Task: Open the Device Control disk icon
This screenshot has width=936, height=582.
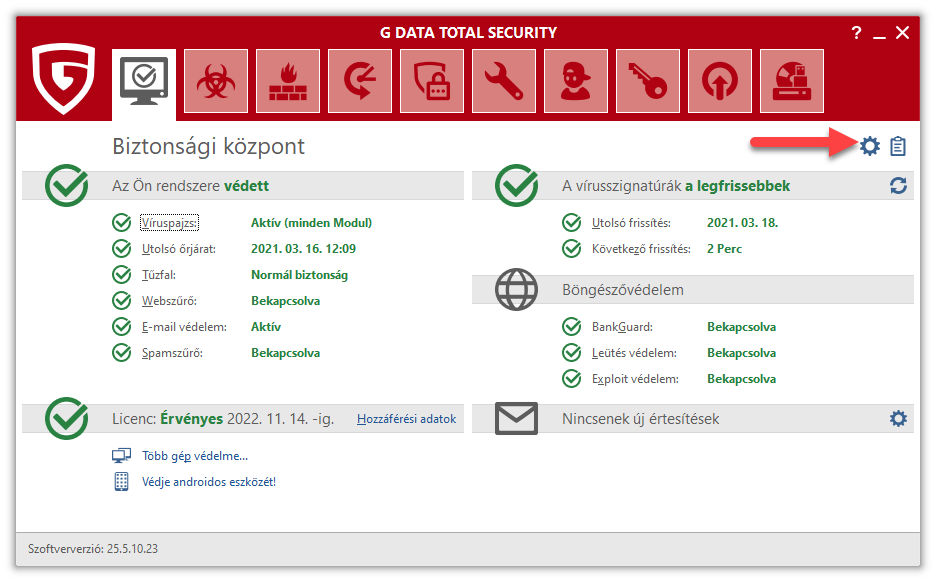Action: click(792, 81)
